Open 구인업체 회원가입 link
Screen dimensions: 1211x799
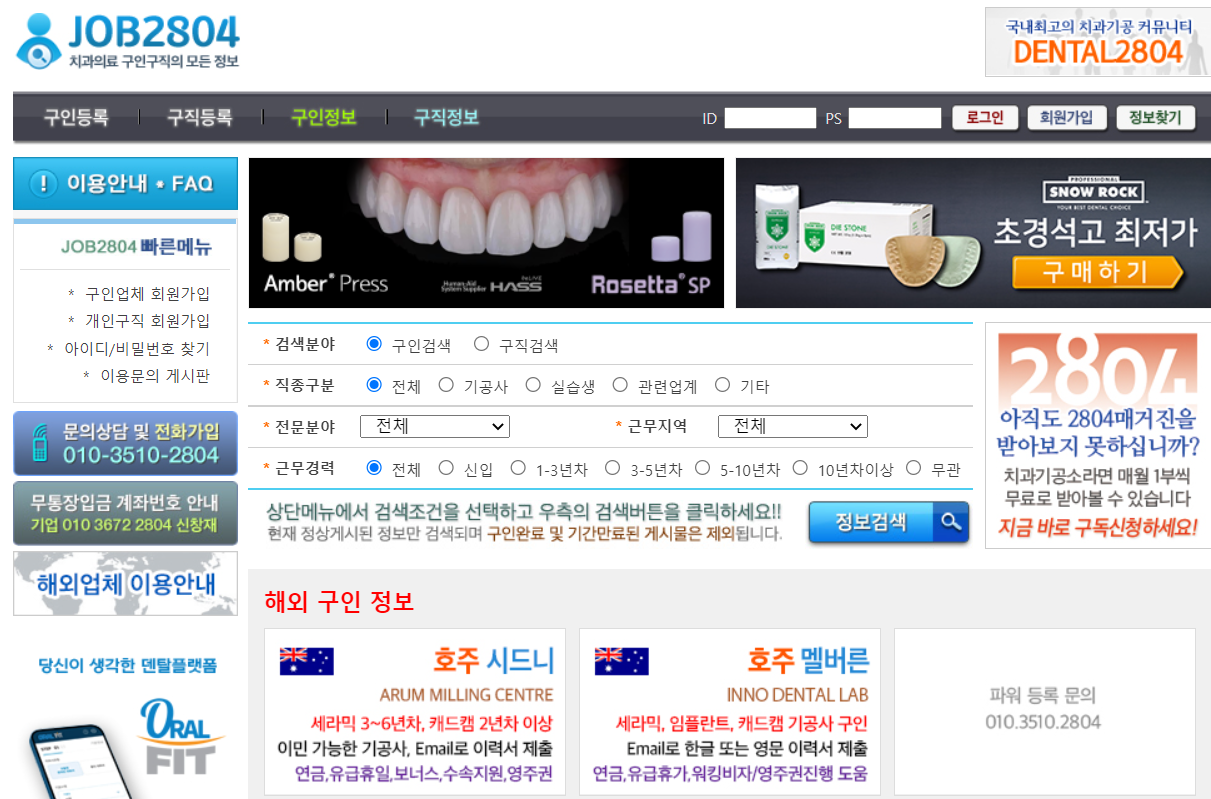(147, 294)
